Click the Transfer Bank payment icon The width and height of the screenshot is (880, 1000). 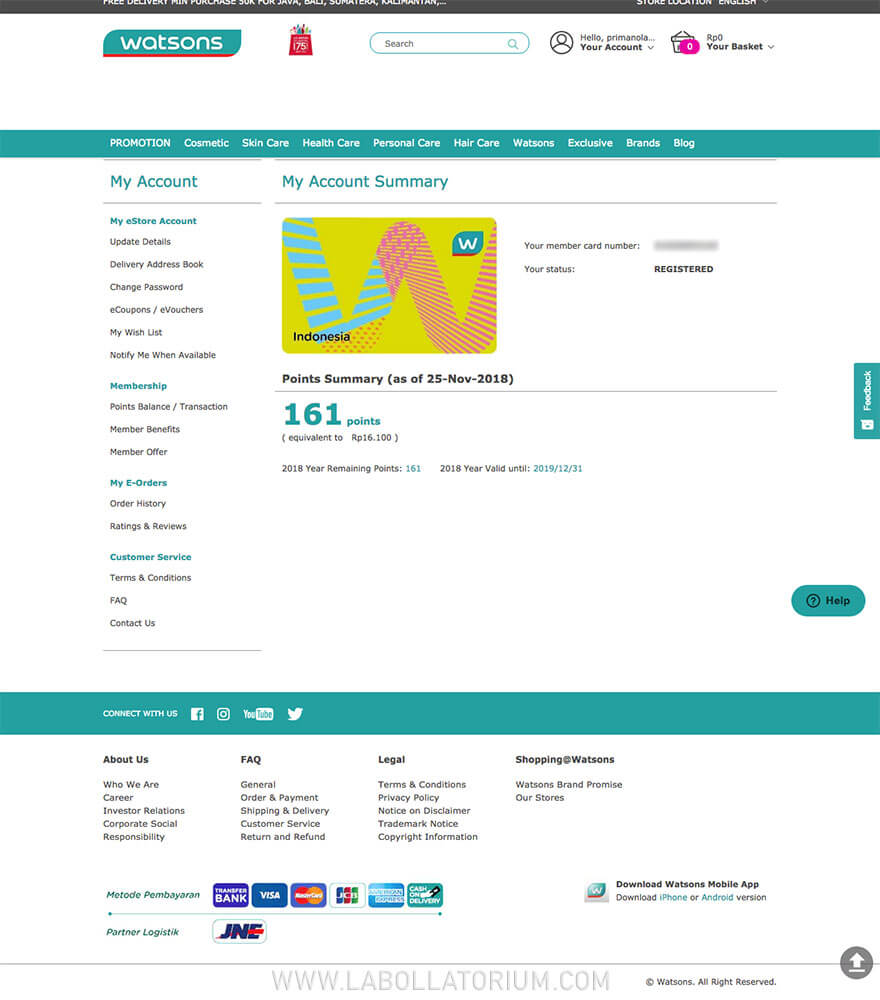pyautogui.click(x=231, y=895)
